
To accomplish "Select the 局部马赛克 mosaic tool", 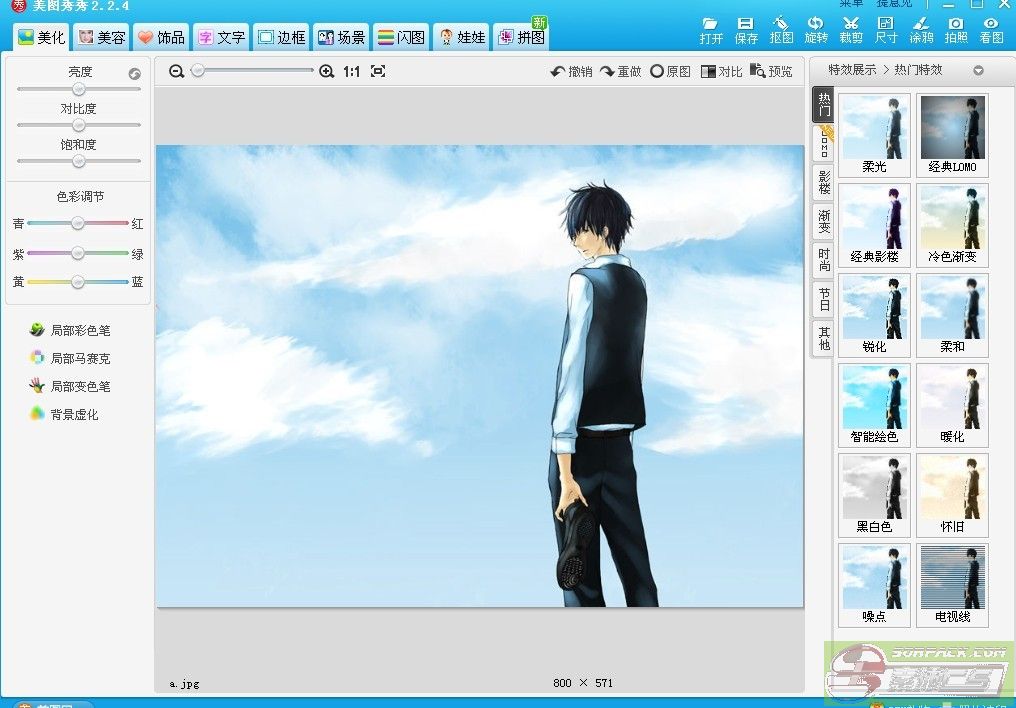I will tap(70, 358).
